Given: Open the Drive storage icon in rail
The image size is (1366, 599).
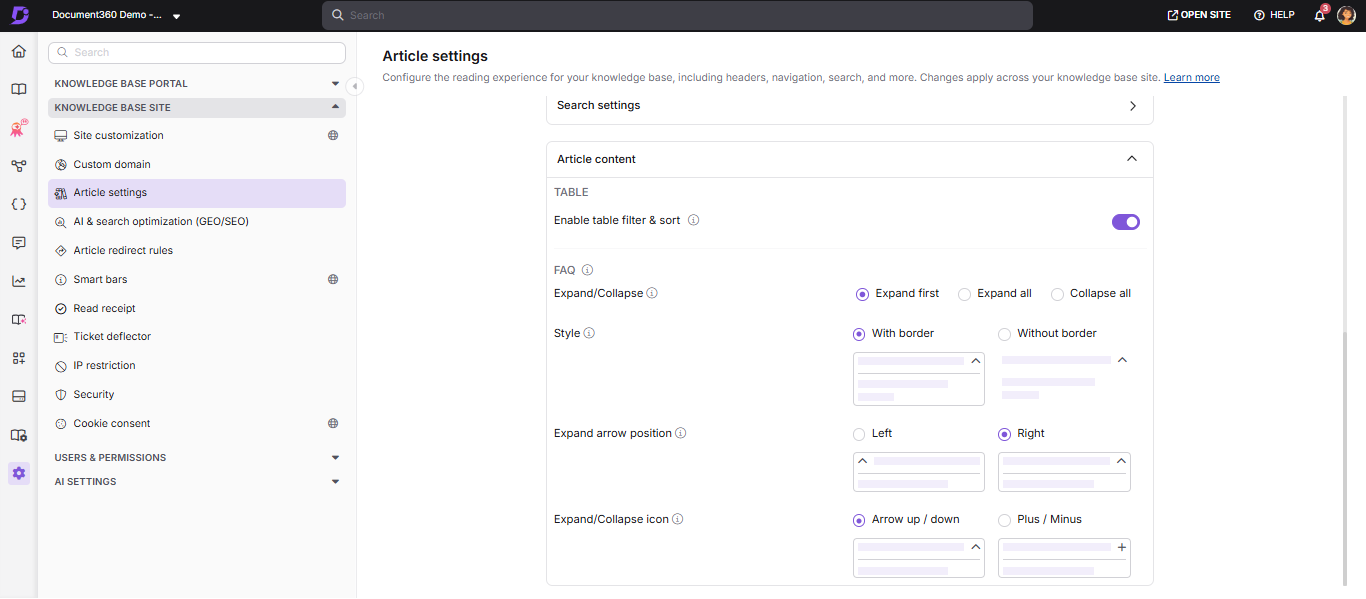Looking at the screenshot, I should pos(19,396).
